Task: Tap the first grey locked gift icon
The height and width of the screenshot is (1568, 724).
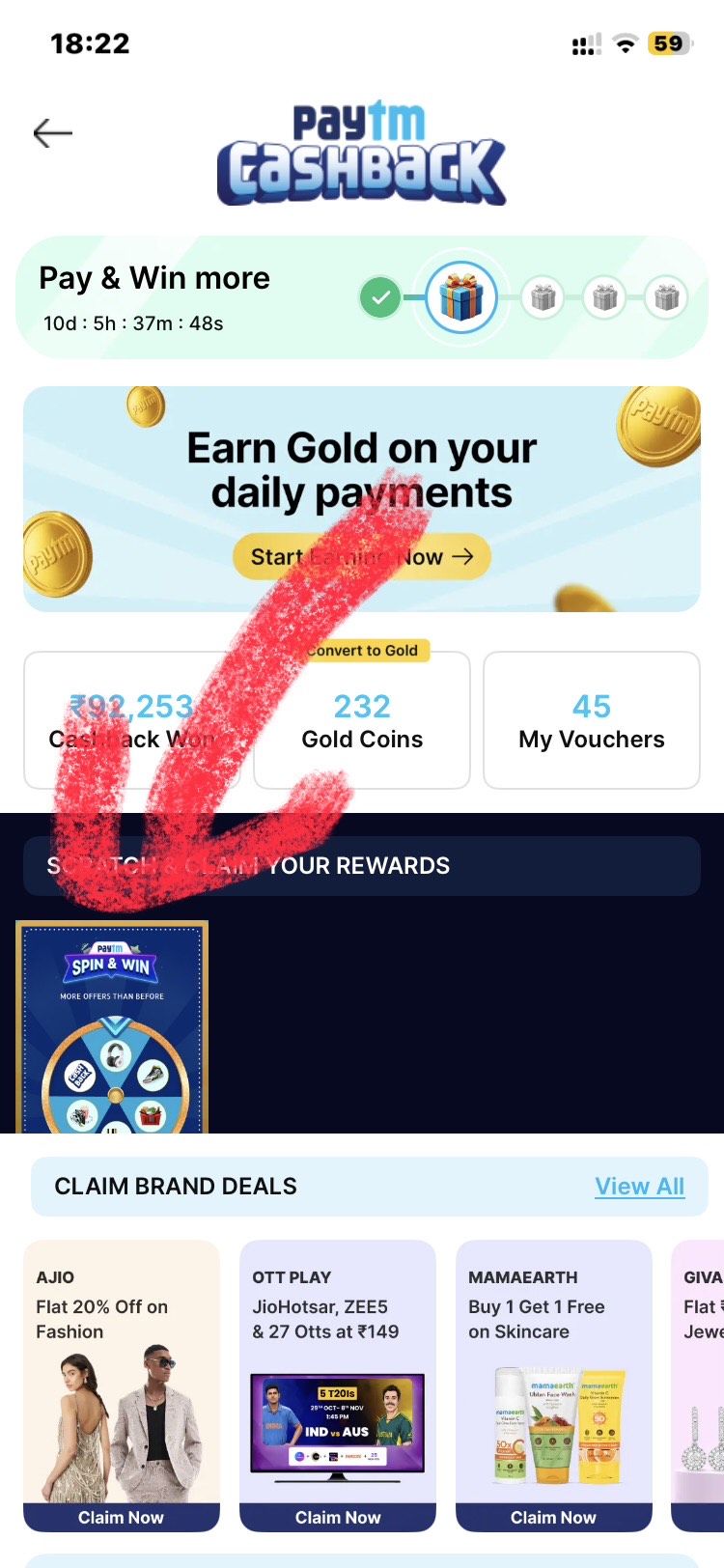Action: (543, 297)
